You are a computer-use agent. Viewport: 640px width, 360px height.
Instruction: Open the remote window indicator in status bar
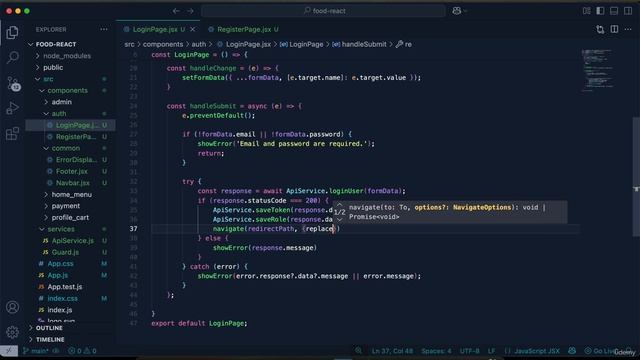coord(9,351)
